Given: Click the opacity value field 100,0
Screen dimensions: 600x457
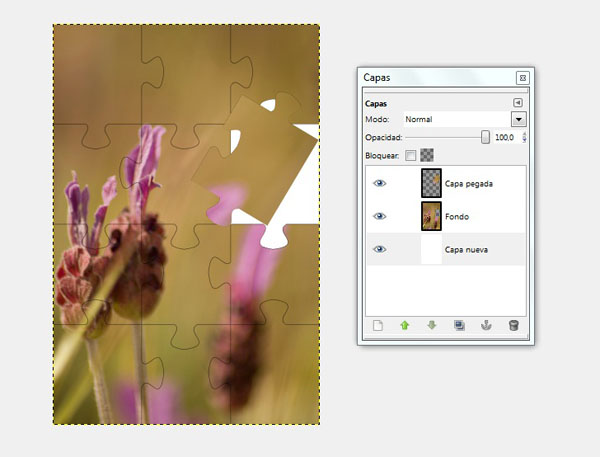Looking at the screenshot, I should pyautogui.click(x=506, y=137).
